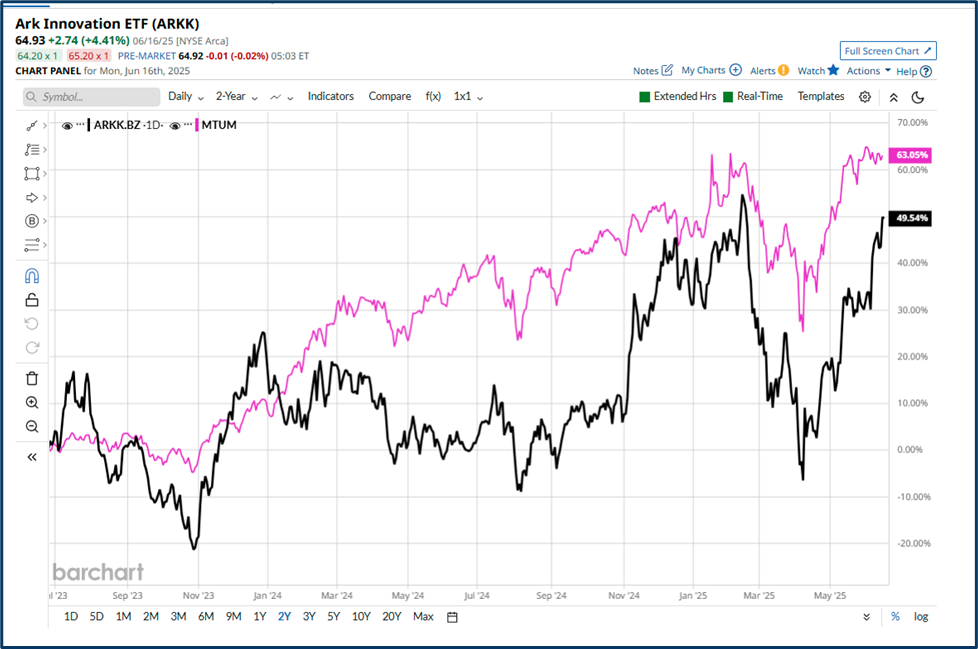Click the Full Screen Chart button
Screen dimensions: 978x649
(x=888, y=50)
